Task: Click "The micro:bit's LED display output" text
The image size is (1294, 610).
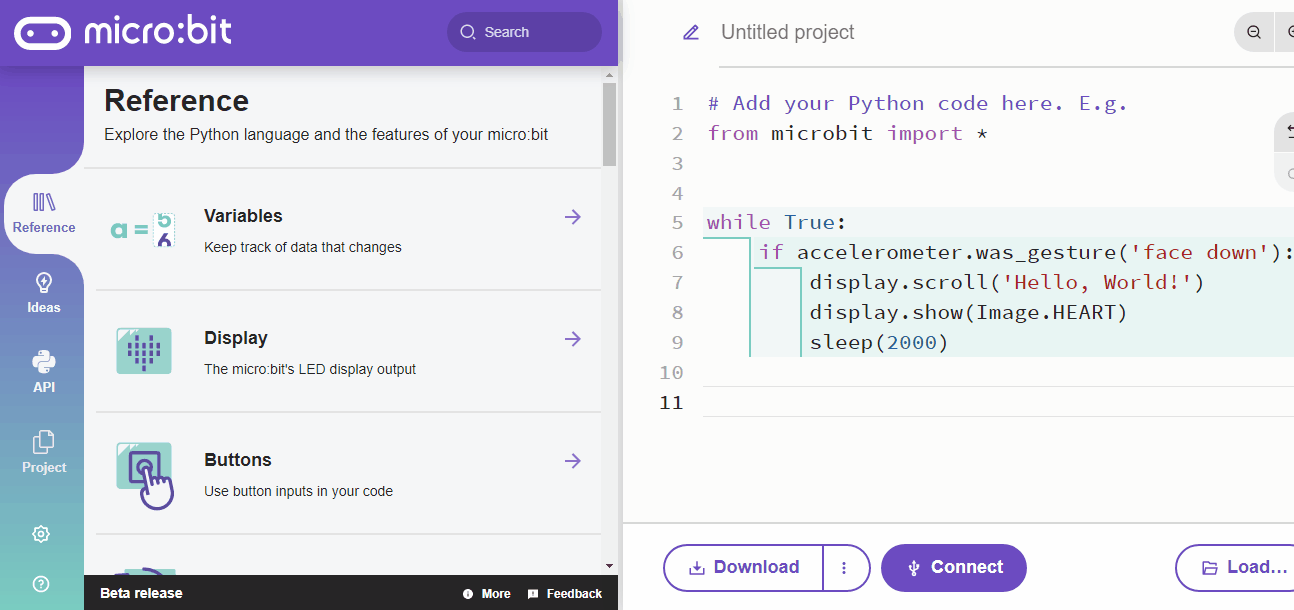Action: [310, 369]
